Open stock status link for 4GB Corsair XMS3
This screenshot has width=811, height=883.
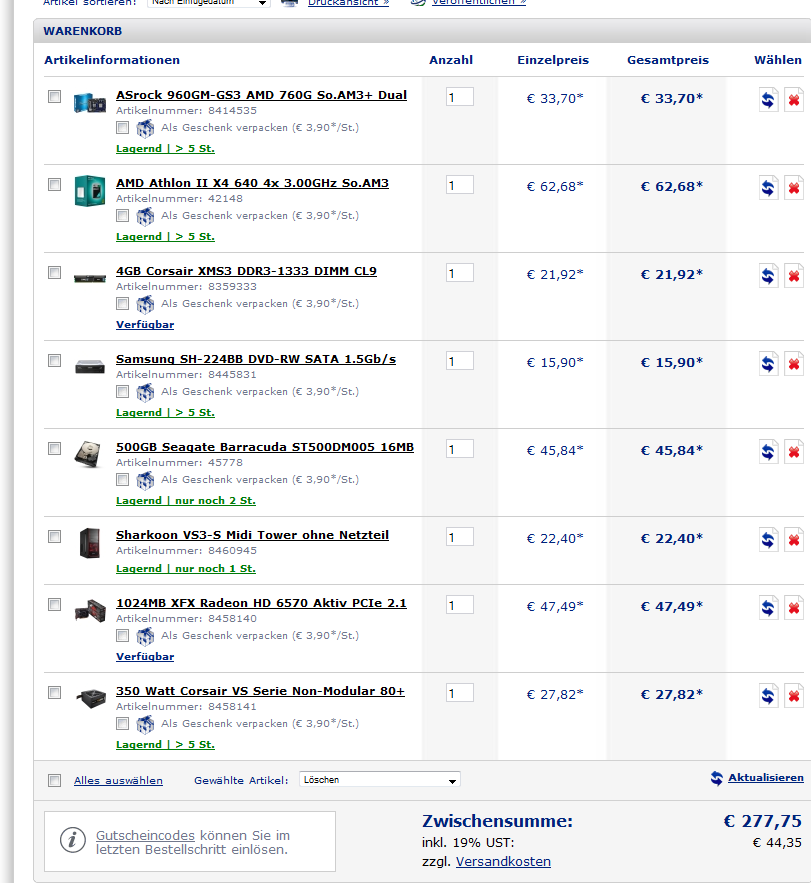point(145,325)
